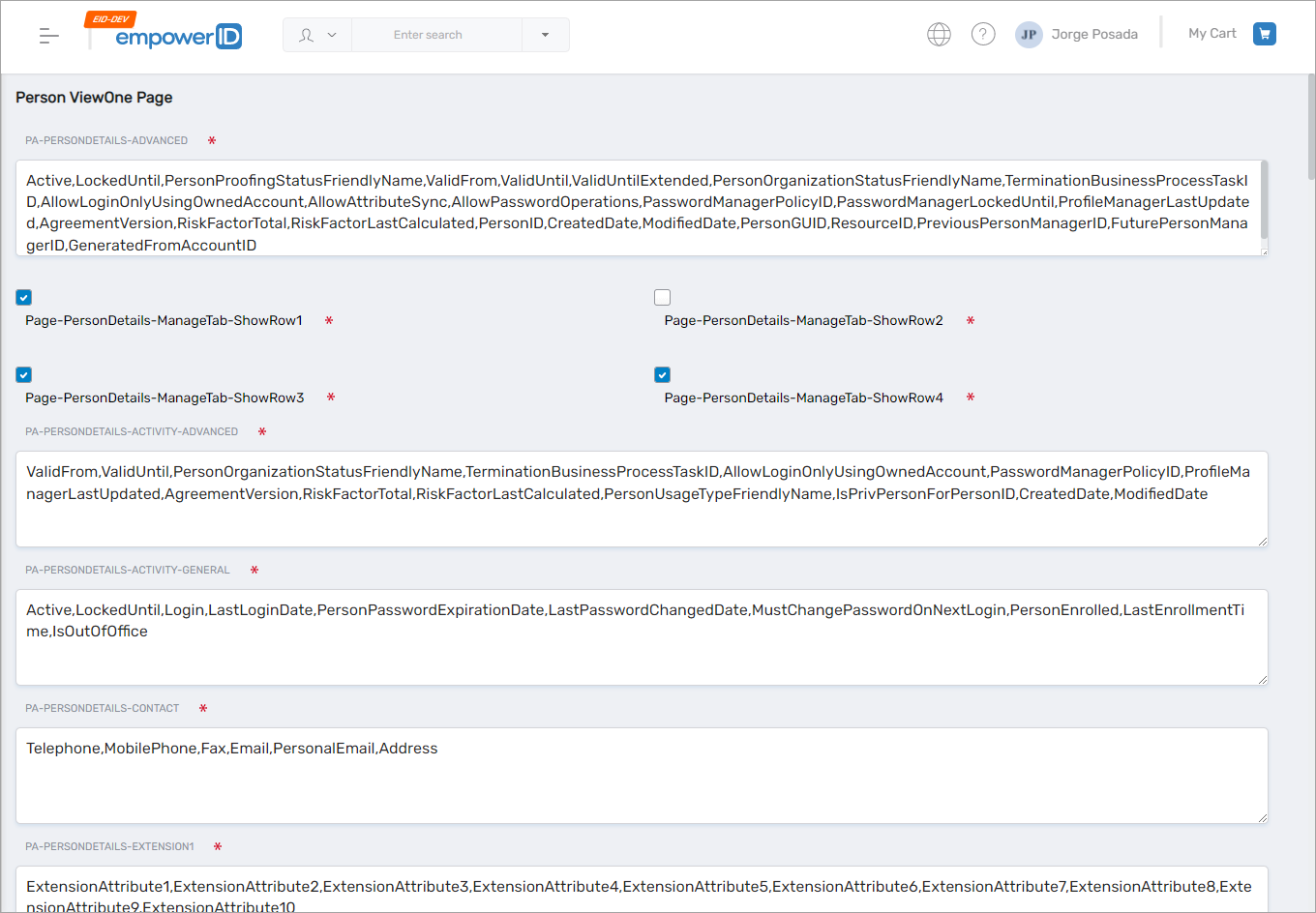This screenshot has height=913, width=1316.
Task: Focus the Enter search field
Action: pyautogui.click(x=435, y=35)
